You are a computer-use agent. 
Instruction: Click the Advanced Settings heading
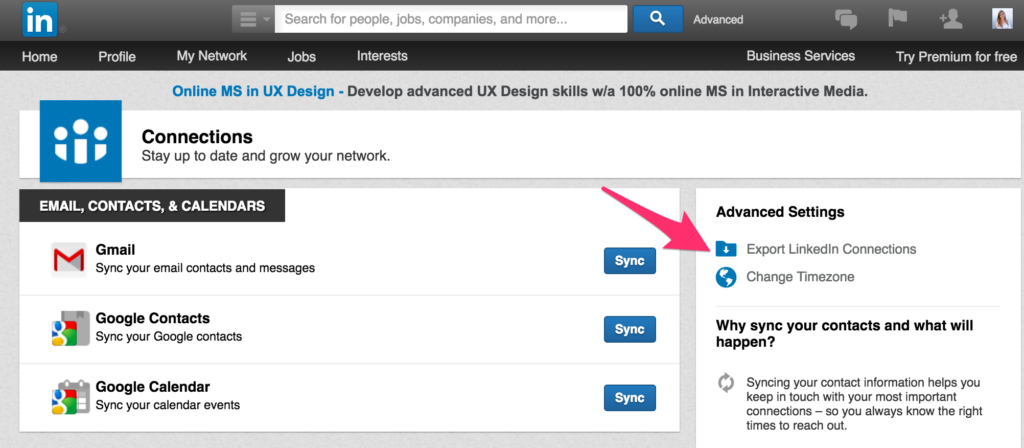[780, 212]
